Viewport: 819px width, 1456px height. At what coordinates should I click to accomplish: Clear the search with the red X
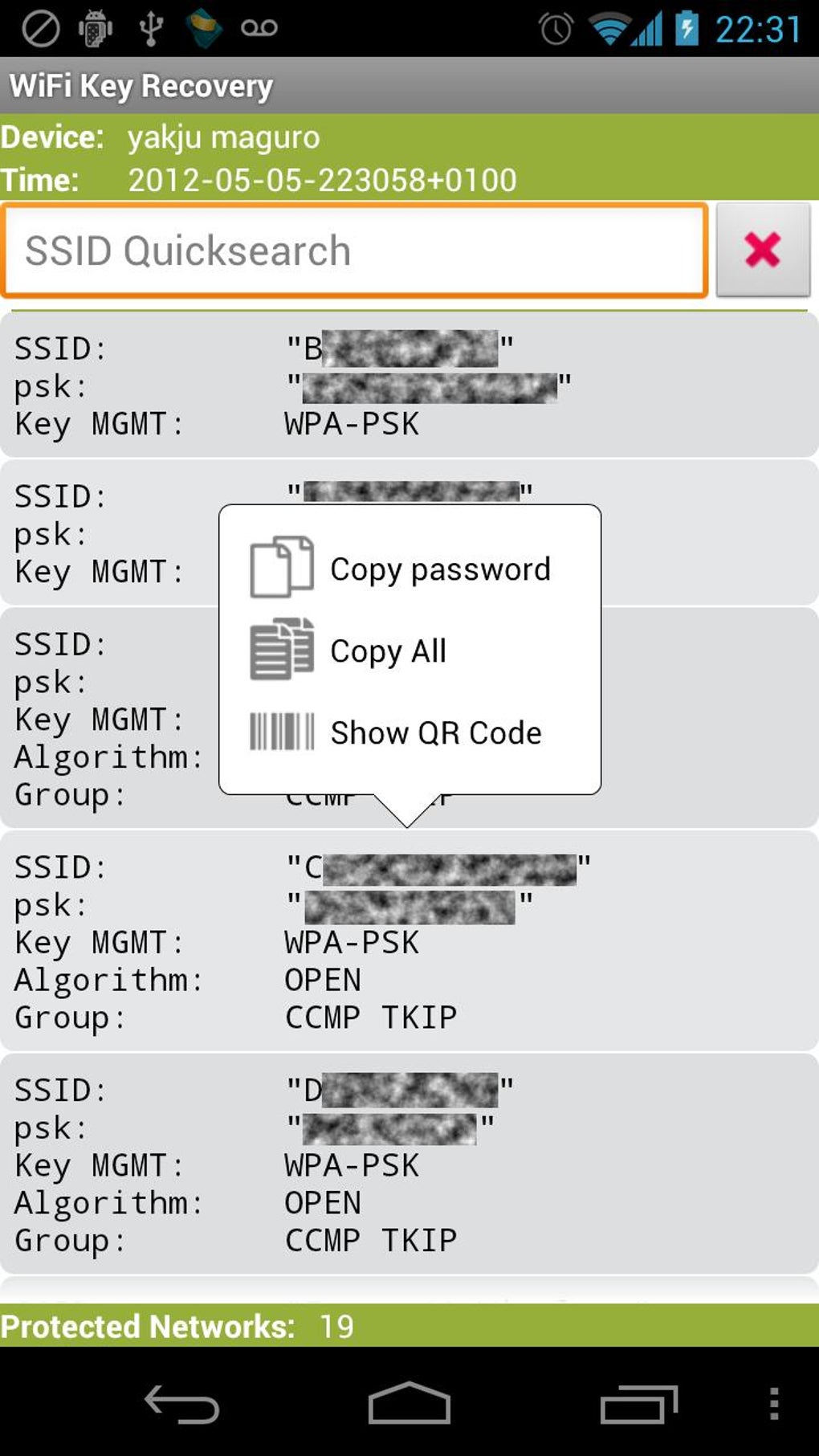pyautogui.click(x=762, y=250)
